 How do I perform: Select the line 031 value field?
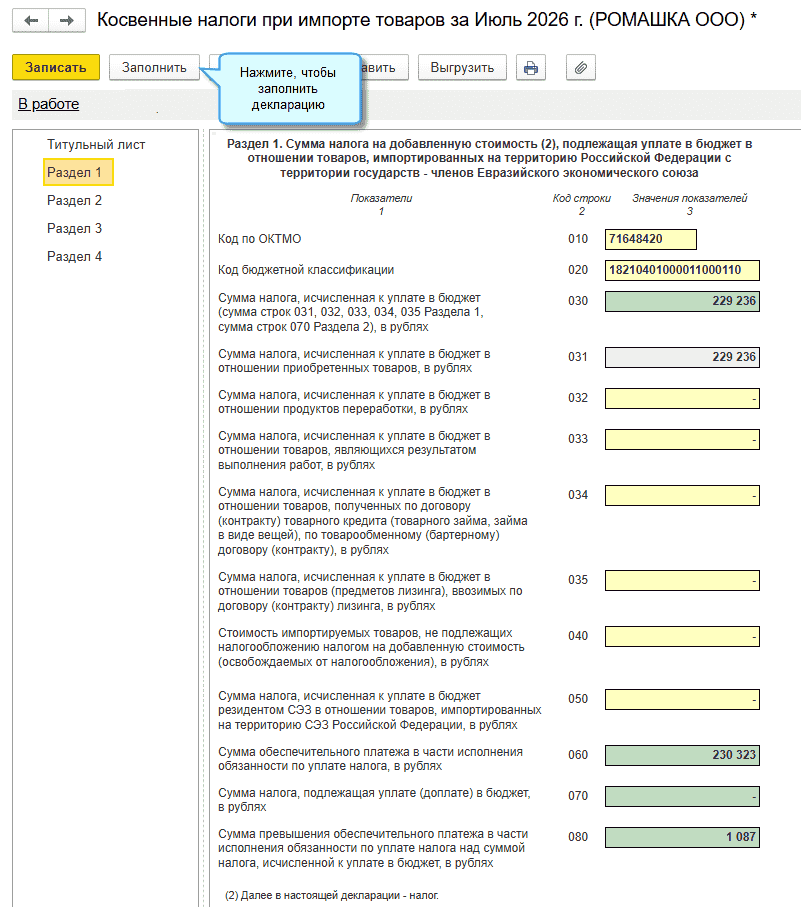tap(682, 357)
